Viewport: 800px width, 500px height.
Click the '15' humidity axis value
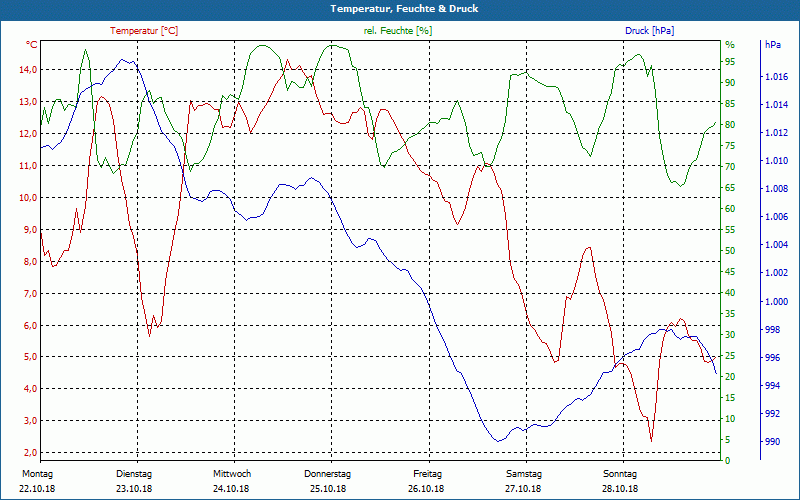pyautogui.click(x=730, y=397)
